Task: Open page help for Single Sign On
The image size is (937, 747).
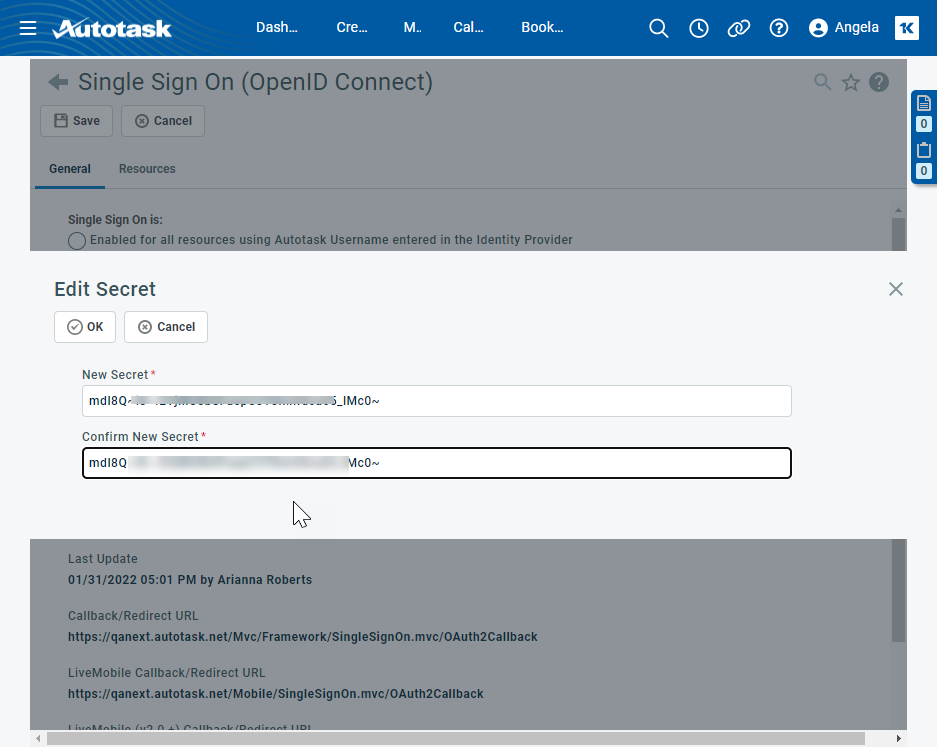Action: click(879, 82)
